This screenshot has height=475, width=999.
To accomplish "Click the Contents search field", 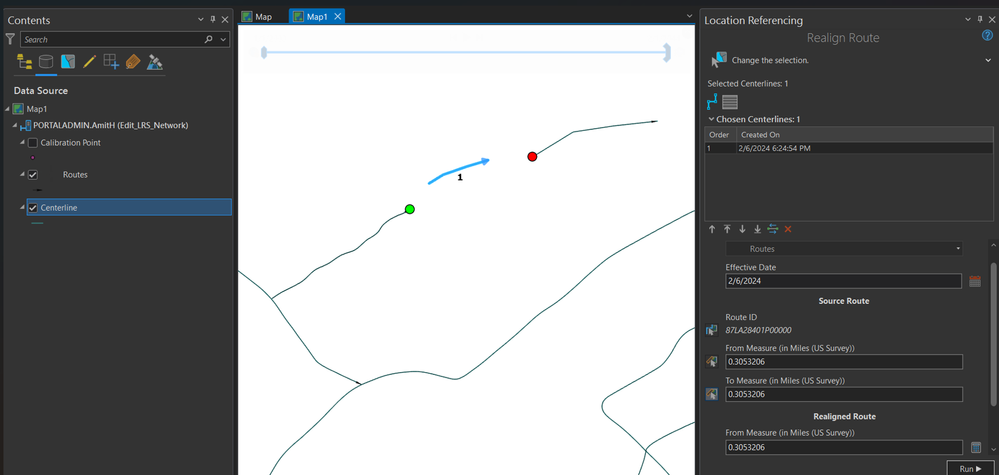I will (112, 39).
